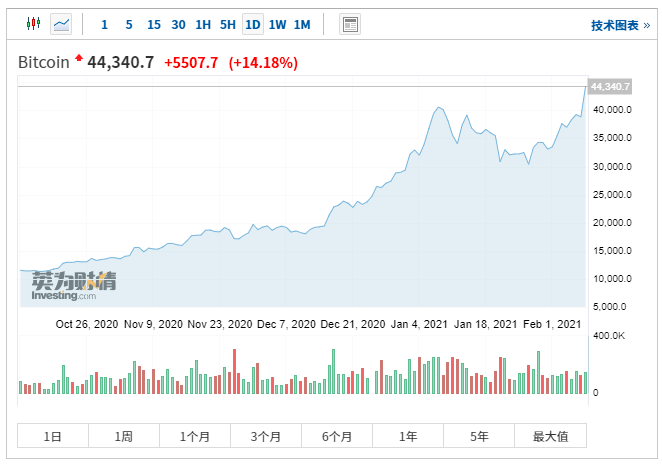The width and height of the screenshot is (662, 464).
Task: Show the 1日 time range
Action: coord(53,435)
